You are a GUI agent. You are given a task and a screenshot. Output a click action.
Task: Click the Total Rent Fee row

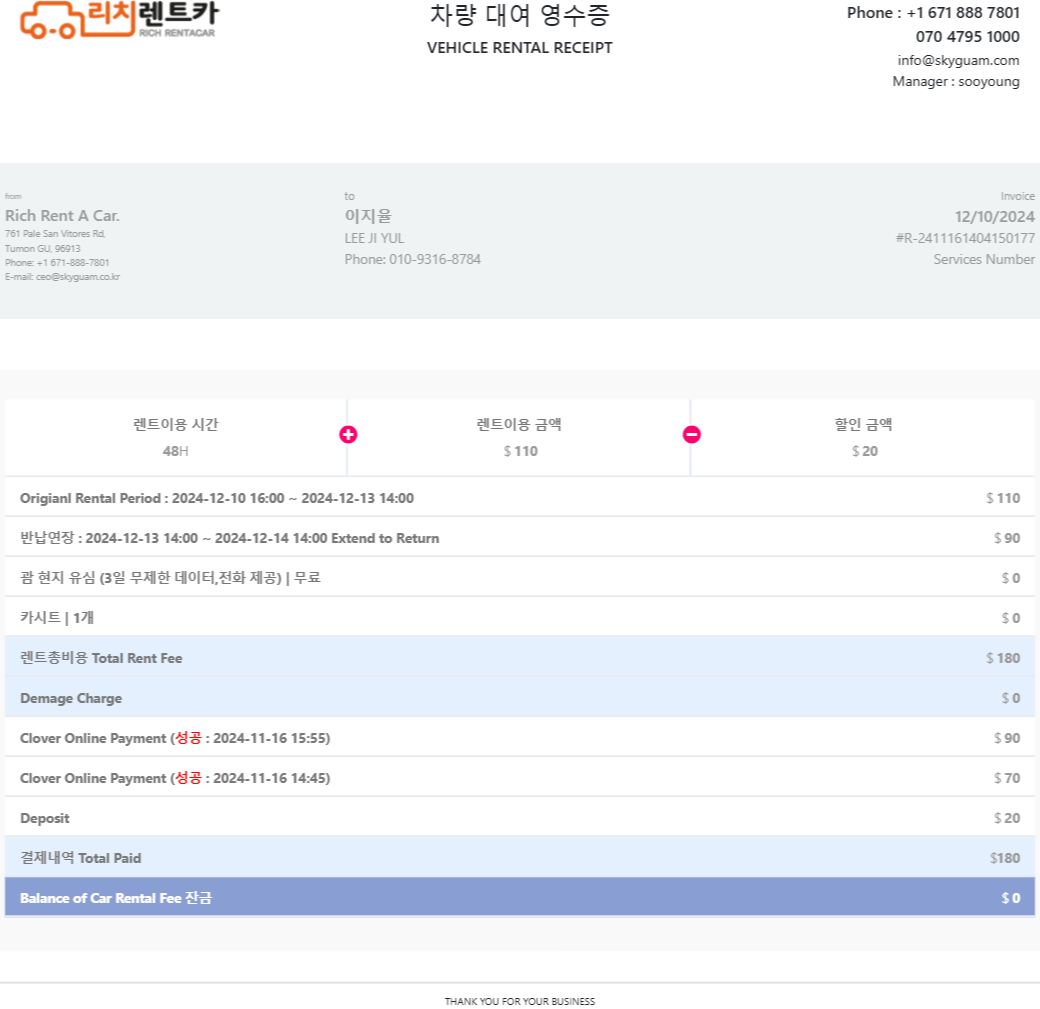click(520, 657)
